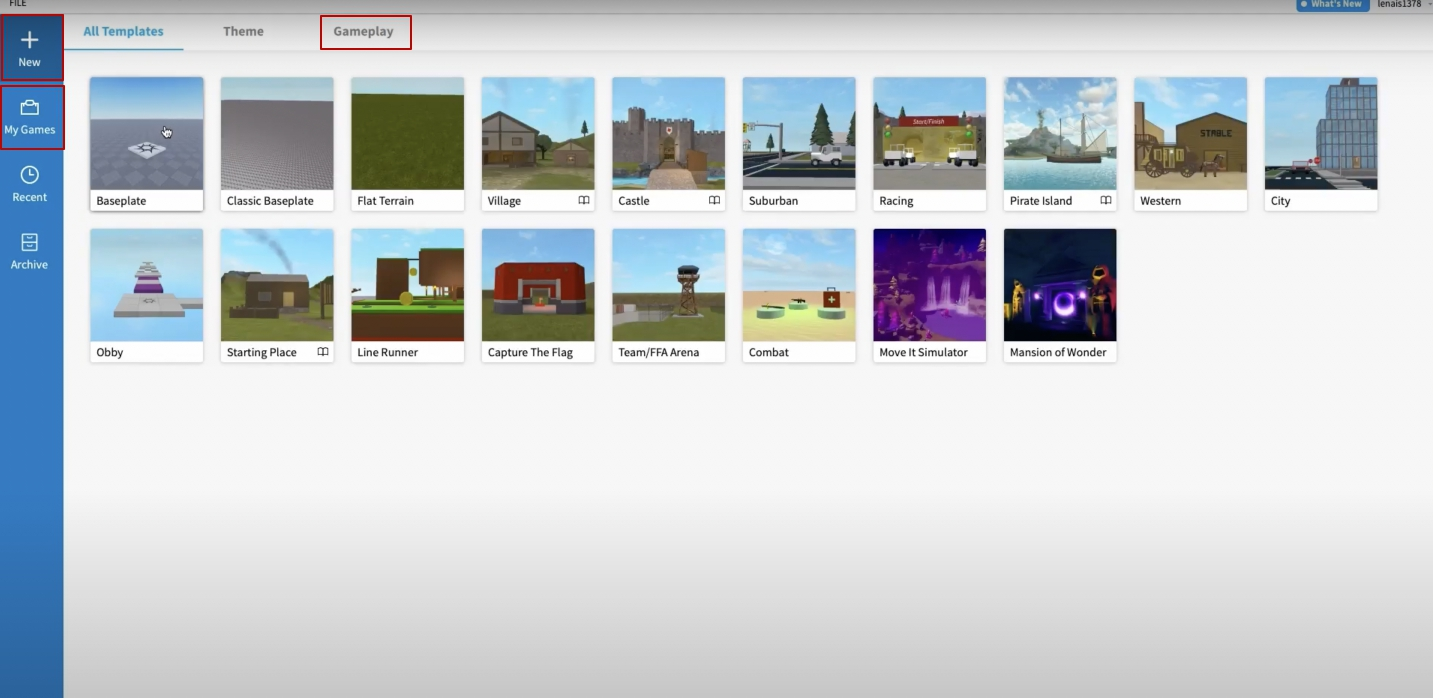
Task: Switch to All Templates tab
Action: 123,31
